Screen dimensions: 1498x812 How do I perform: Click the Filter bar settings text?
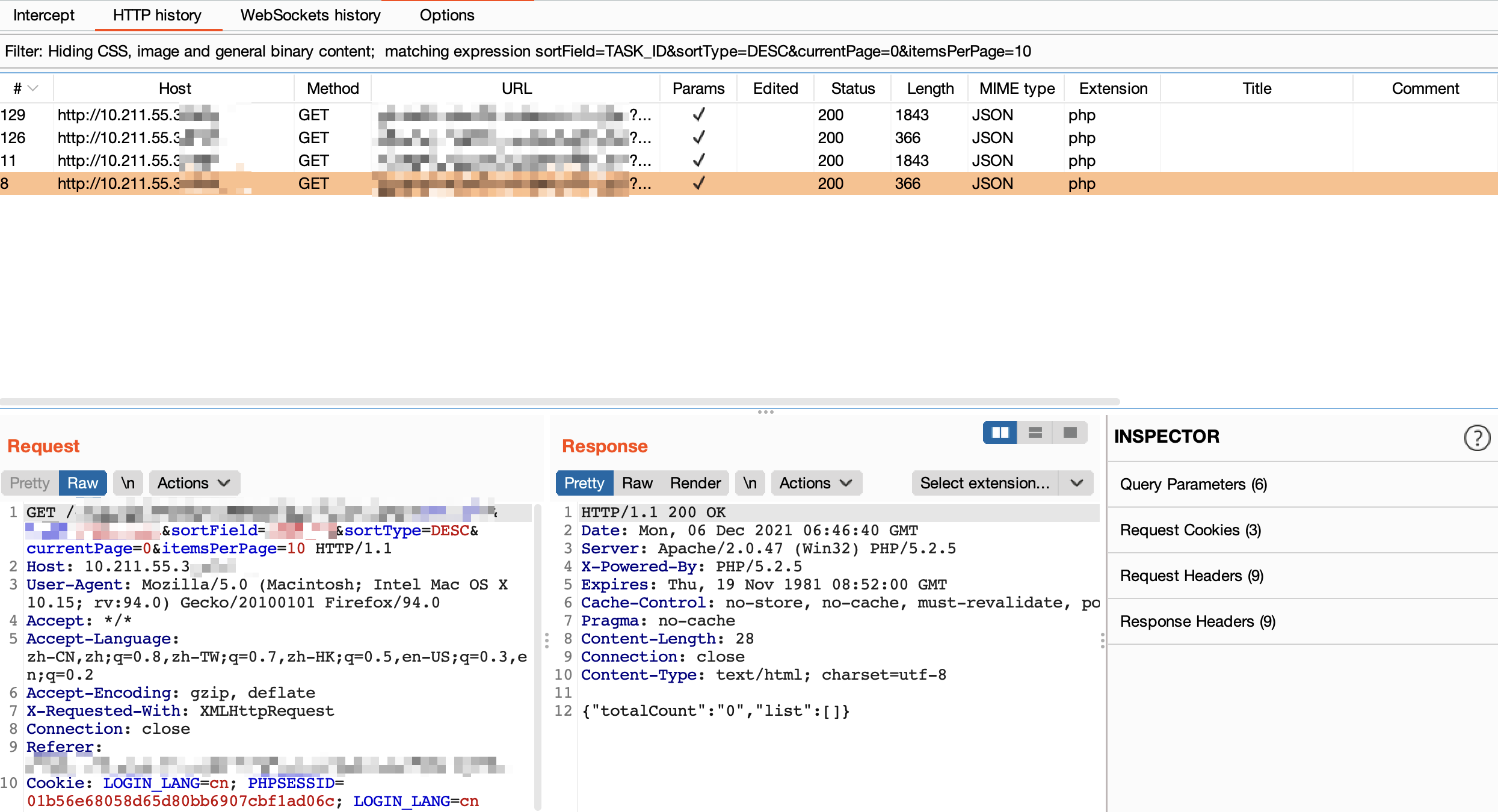click(517, 51)
